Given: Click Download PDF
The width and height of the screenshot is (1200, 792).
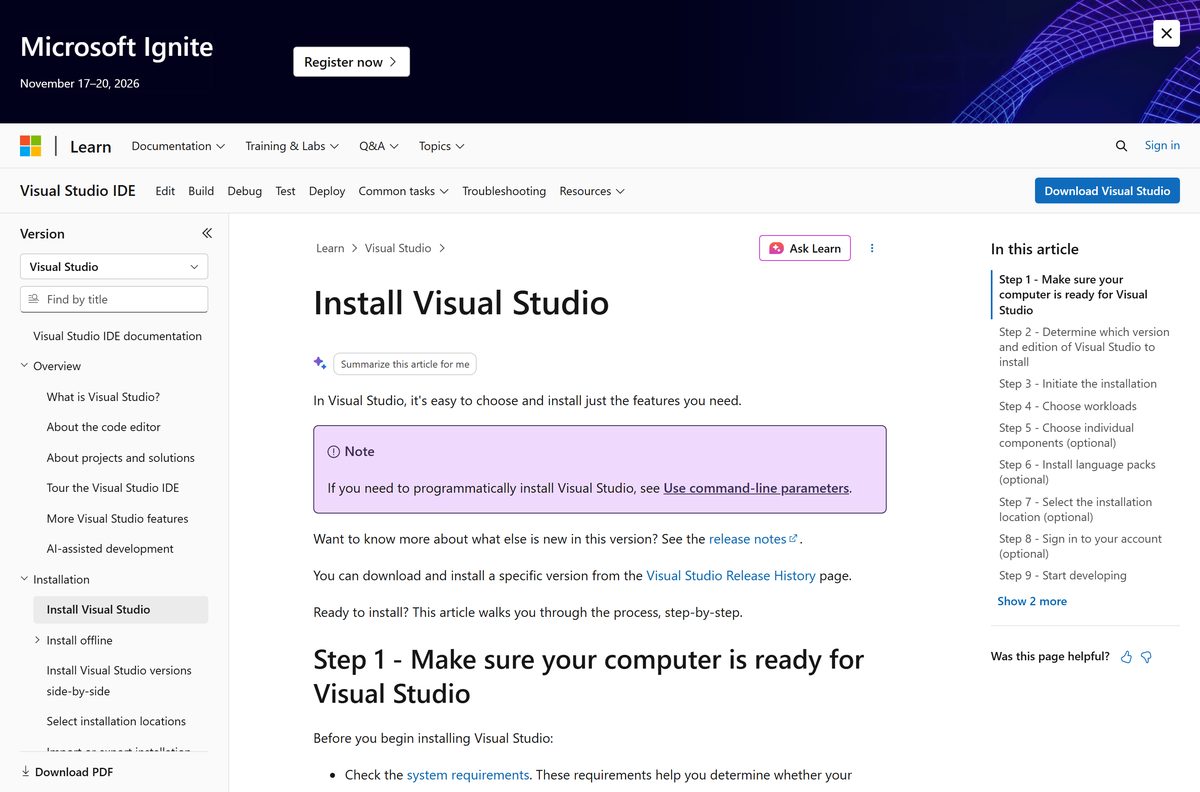Looking at the screenshot, I should [67, 772].
